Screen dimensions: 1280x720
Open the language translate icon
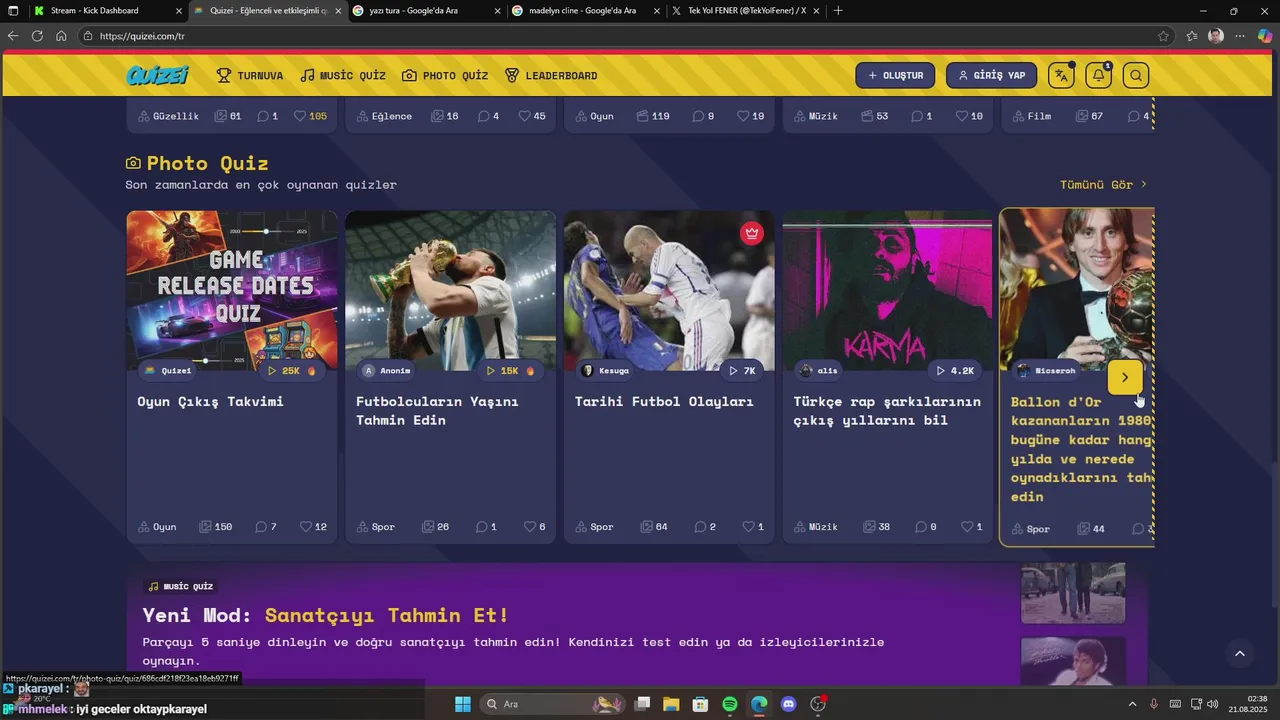(x=1061, y=75)
